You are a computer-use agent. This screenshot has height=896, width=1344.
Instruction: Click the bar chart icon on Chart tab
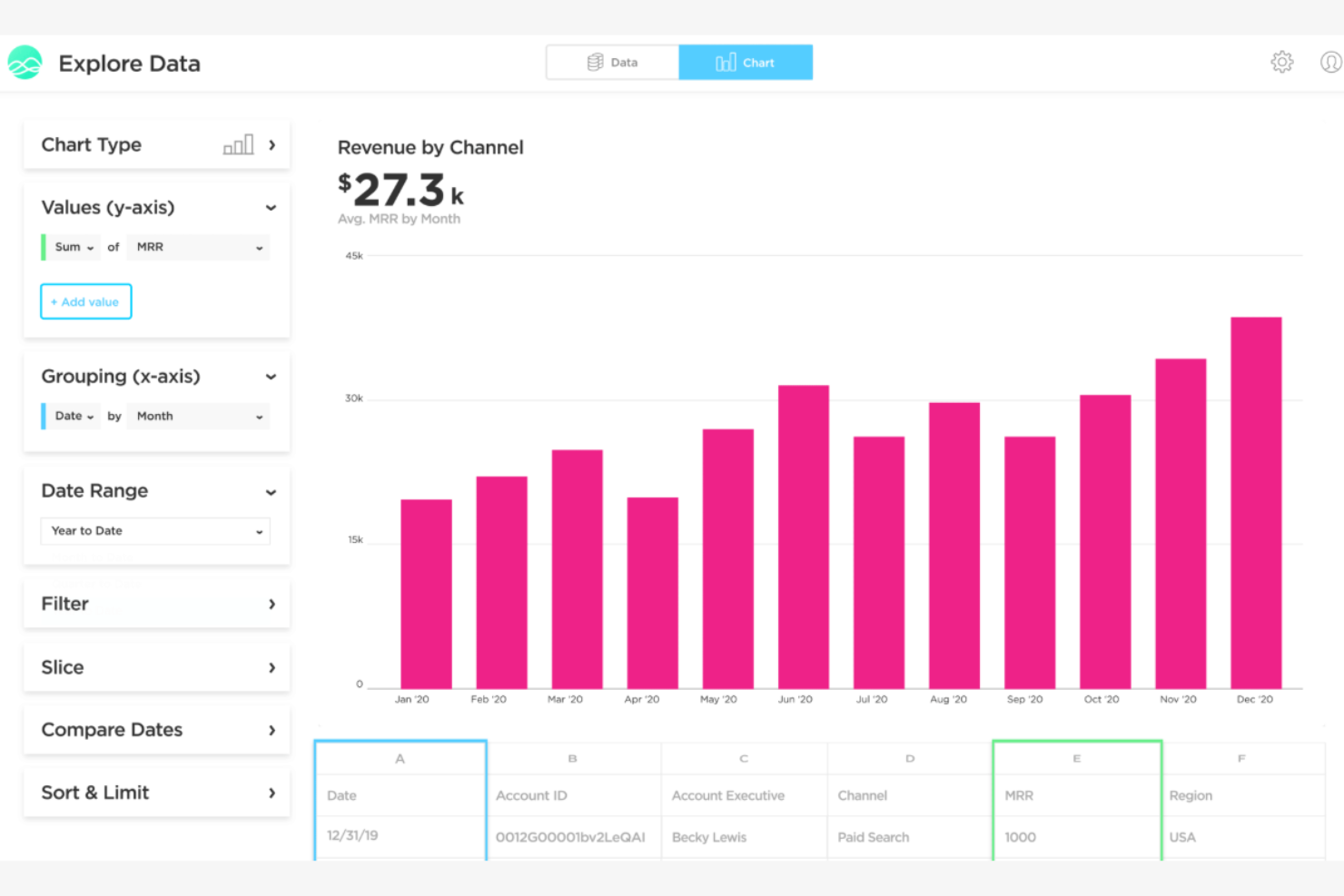[726, 62]
